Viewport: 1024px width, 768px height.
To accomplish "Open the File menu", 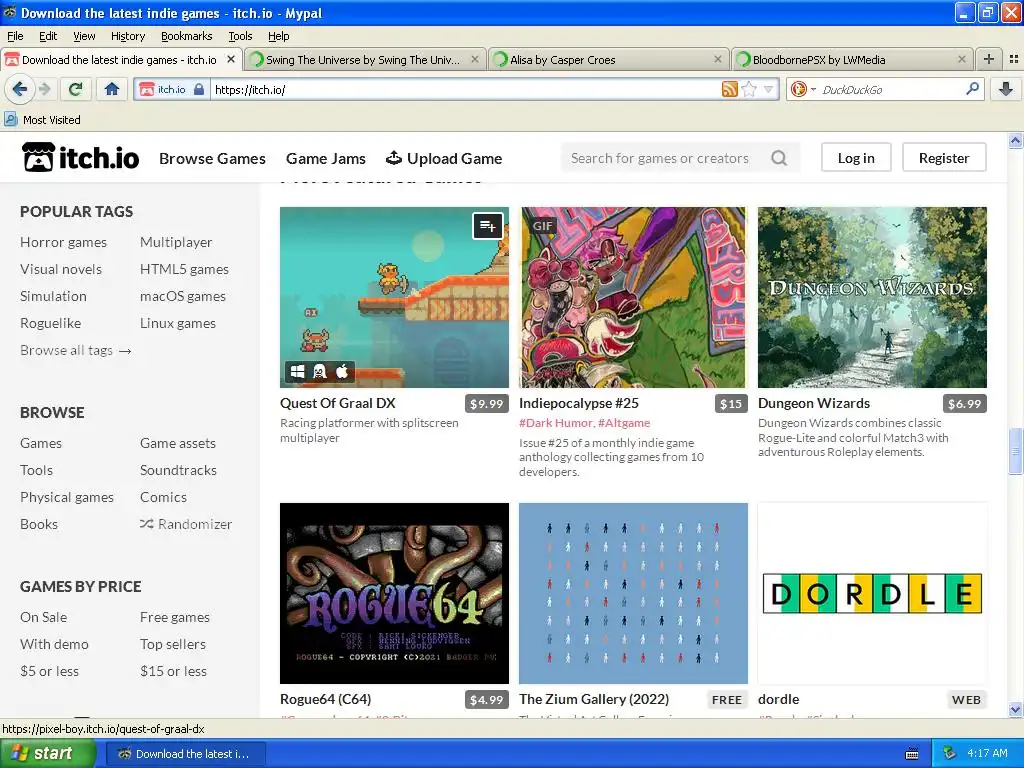I will [x=15, y=36].
